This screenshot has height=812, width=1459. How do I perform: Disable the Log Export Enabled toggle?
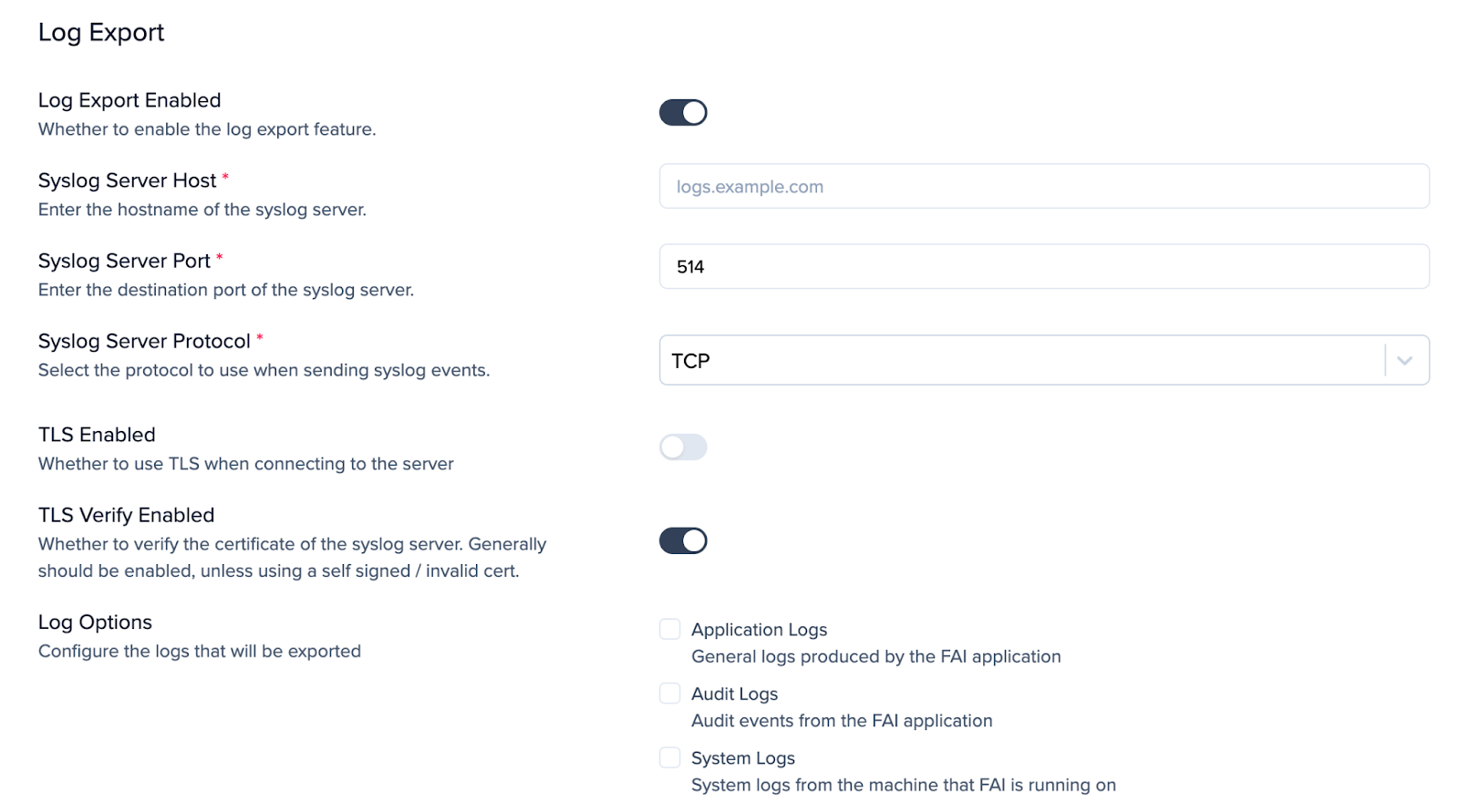click(683, 111)
